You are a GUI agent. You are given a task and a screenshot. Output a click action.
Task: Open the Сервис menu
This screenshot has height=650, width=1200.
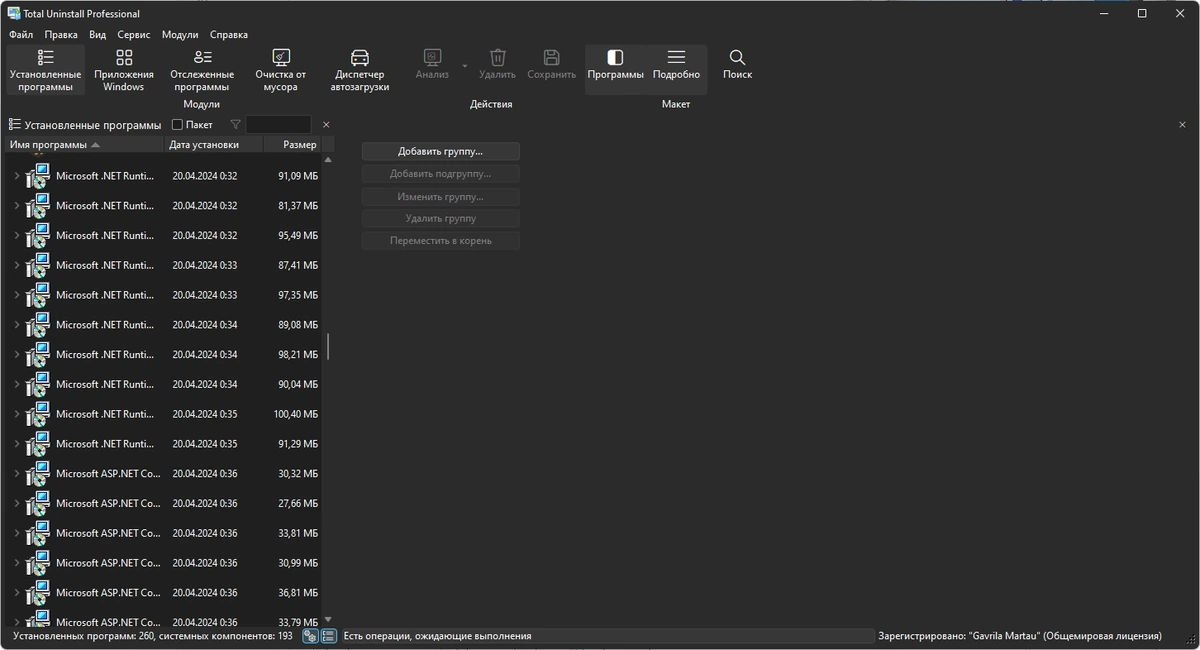tap(134, 34)
